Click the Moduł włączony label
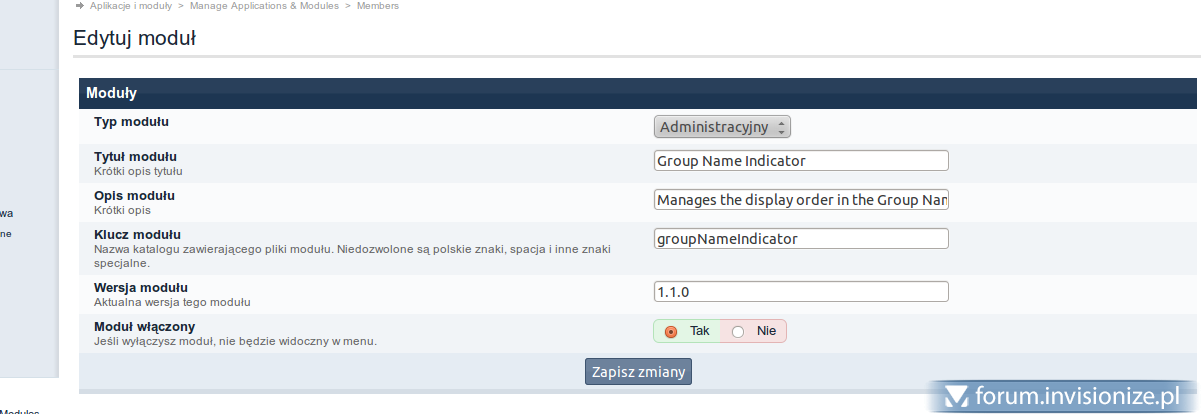Image resolution: width=1201 pixels, height=414 pixels. (144, 326)
